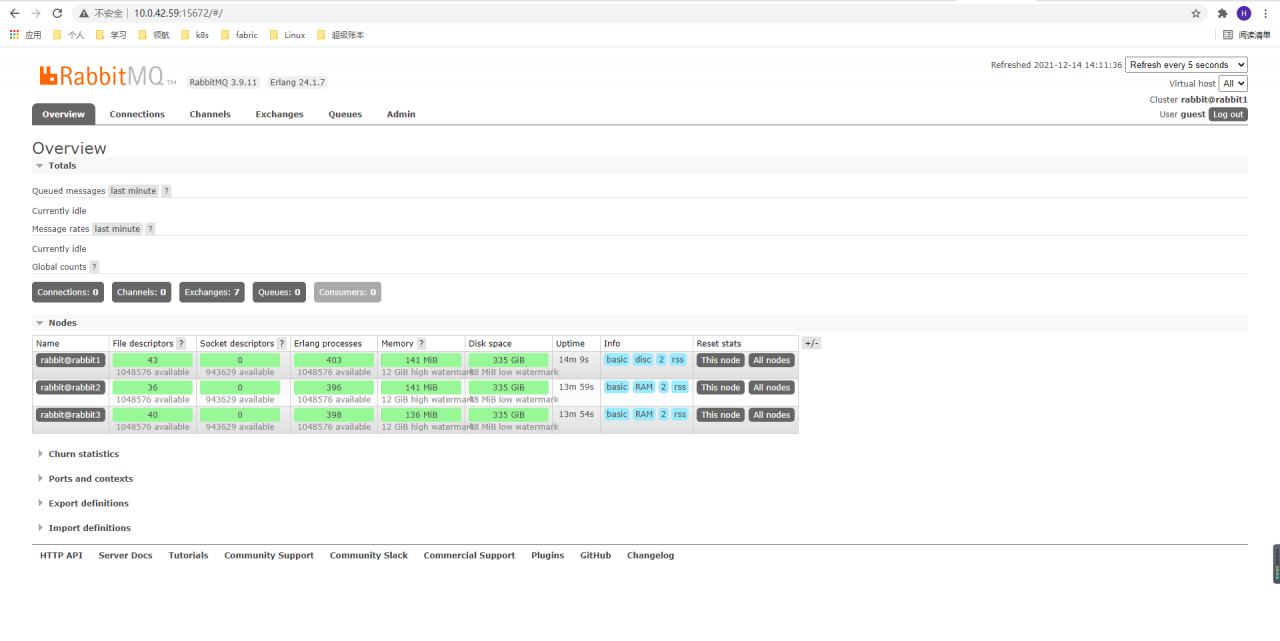Open node rabbit@rabbit2 details
The image size is (1280, 641).
pyautogui.click(x=70, y=387)
